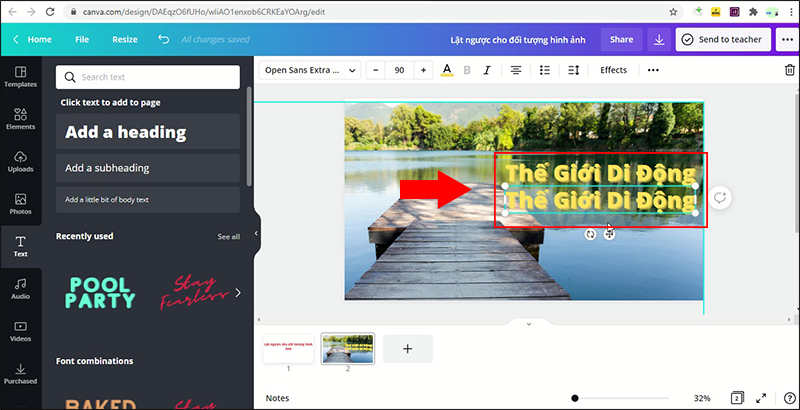Undo the last change

pyautogui.click(x=163, y=39)
